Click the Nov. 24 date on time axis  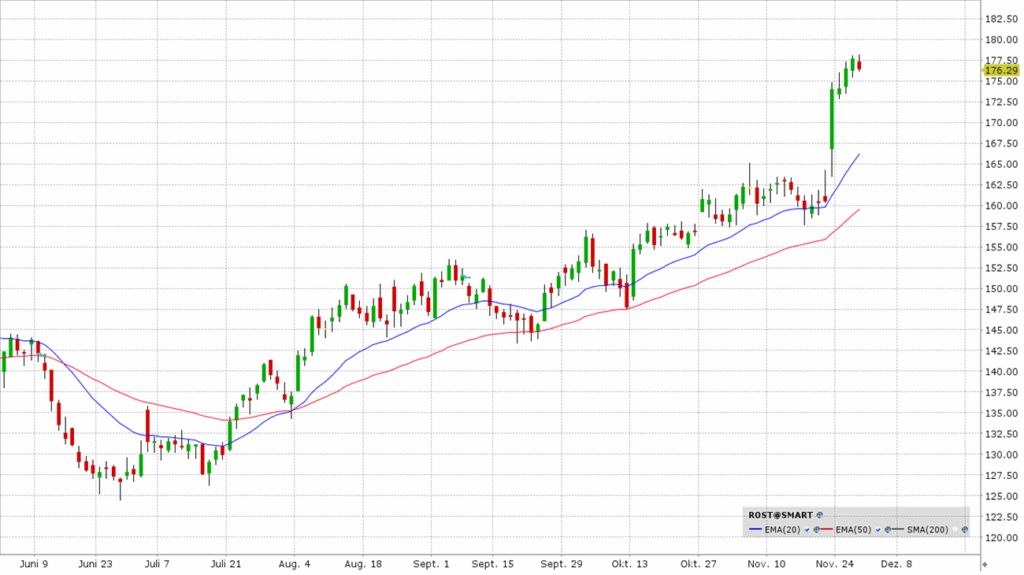pos(832,563)
